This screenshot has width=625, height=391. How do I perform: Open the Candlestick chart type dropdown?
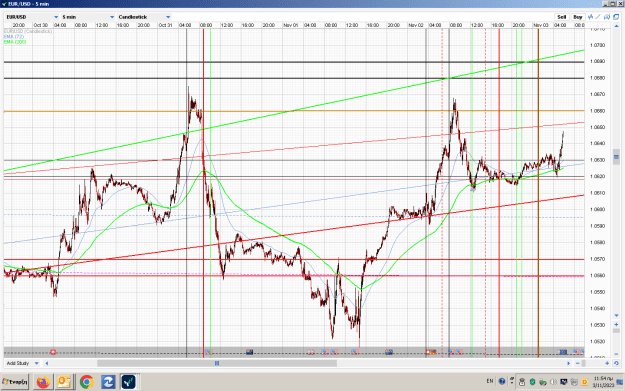click(168, 17)
